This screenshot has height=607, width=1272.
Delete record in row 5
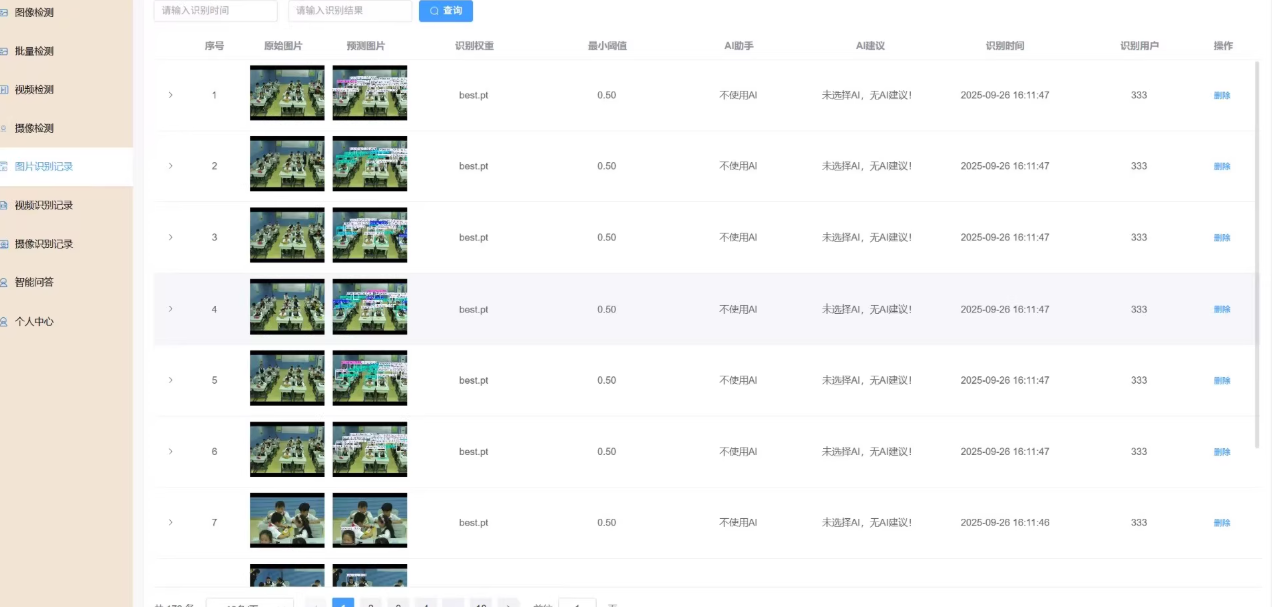tap(1222, 381)
